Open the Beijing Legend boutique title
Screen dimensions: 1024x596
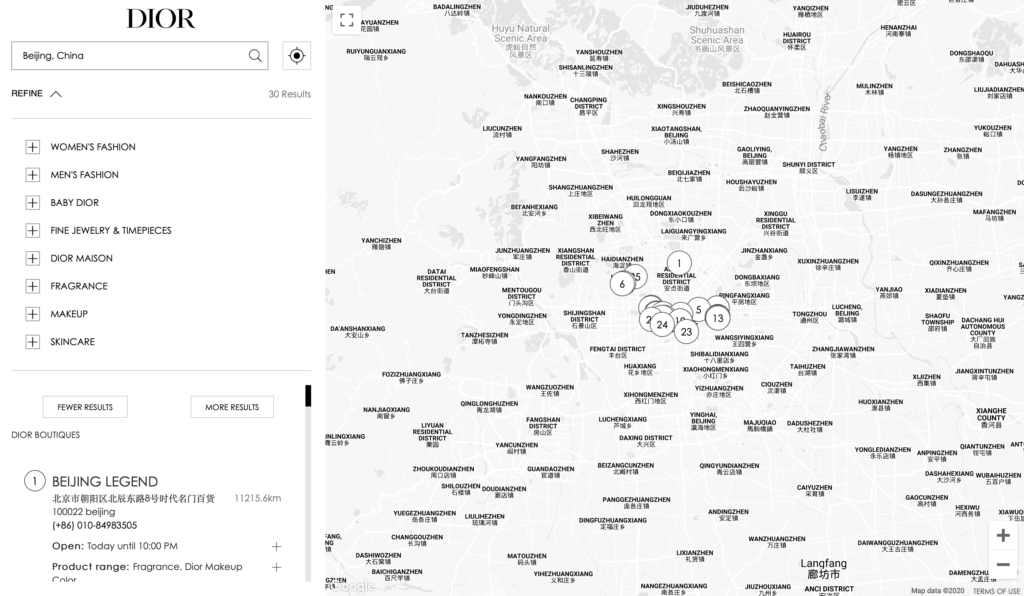click(x=104, y=482)
